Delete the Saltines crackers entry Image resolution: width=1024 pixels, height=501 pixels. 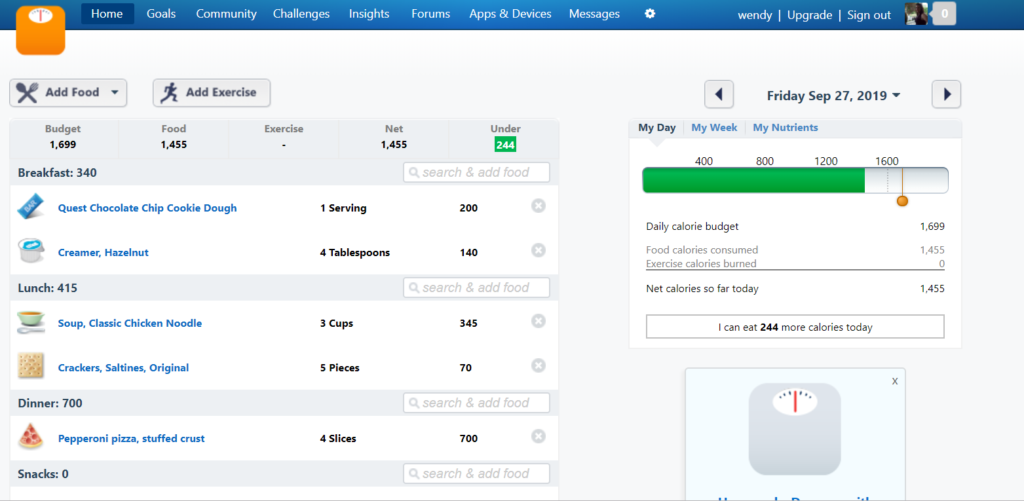click(538, 365)
